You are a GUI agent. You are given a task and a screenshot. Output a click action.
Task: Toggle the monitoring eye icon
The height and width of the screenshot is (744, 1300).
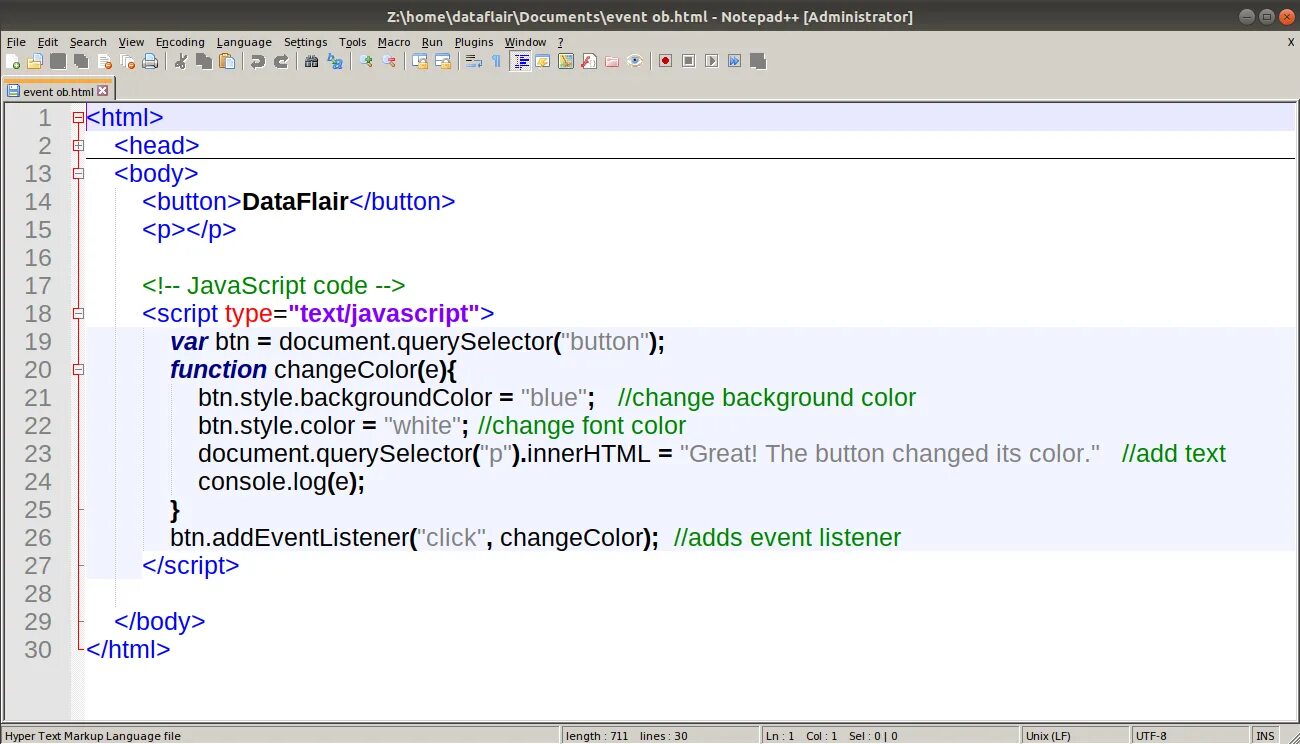[635, 61]
